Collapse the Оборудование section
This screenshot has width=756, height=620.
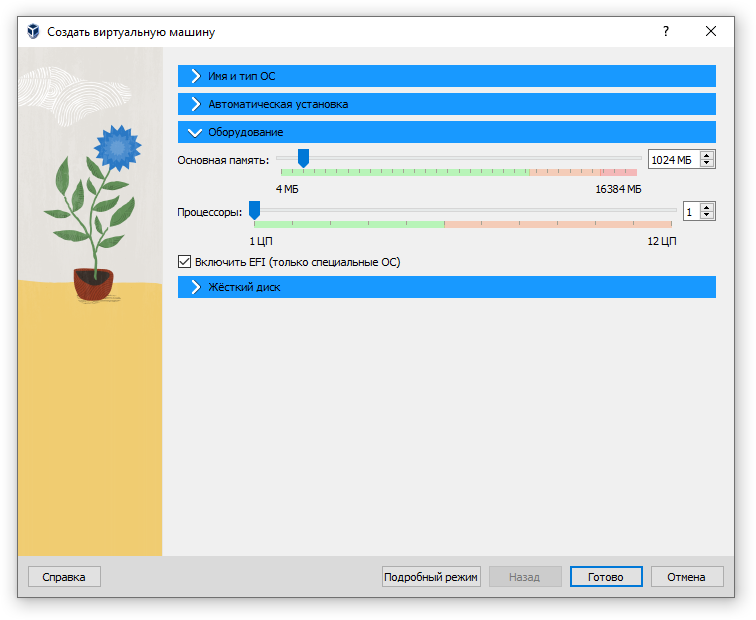tap(446, 132)
